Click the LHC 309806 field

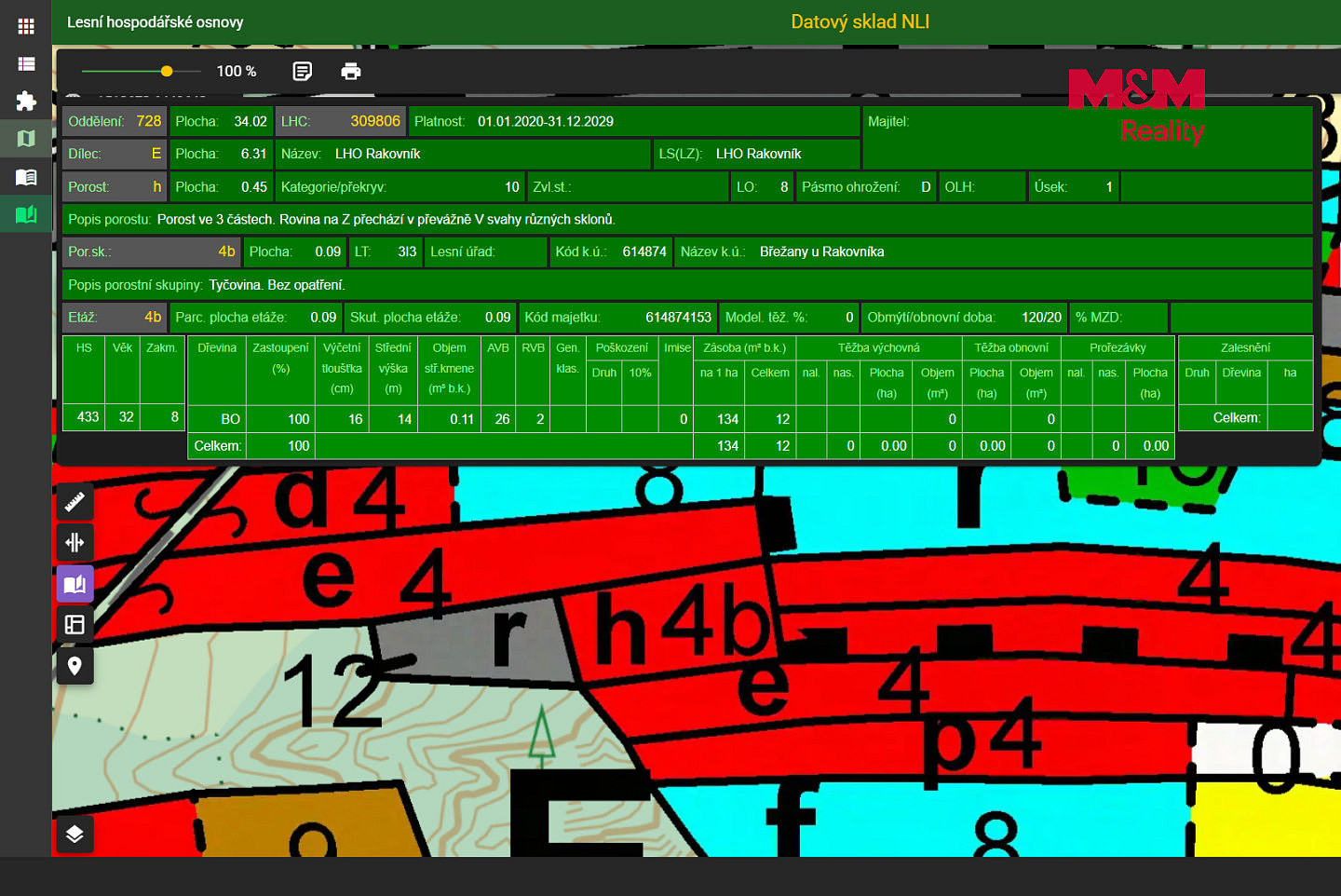[x=341, y=121]
